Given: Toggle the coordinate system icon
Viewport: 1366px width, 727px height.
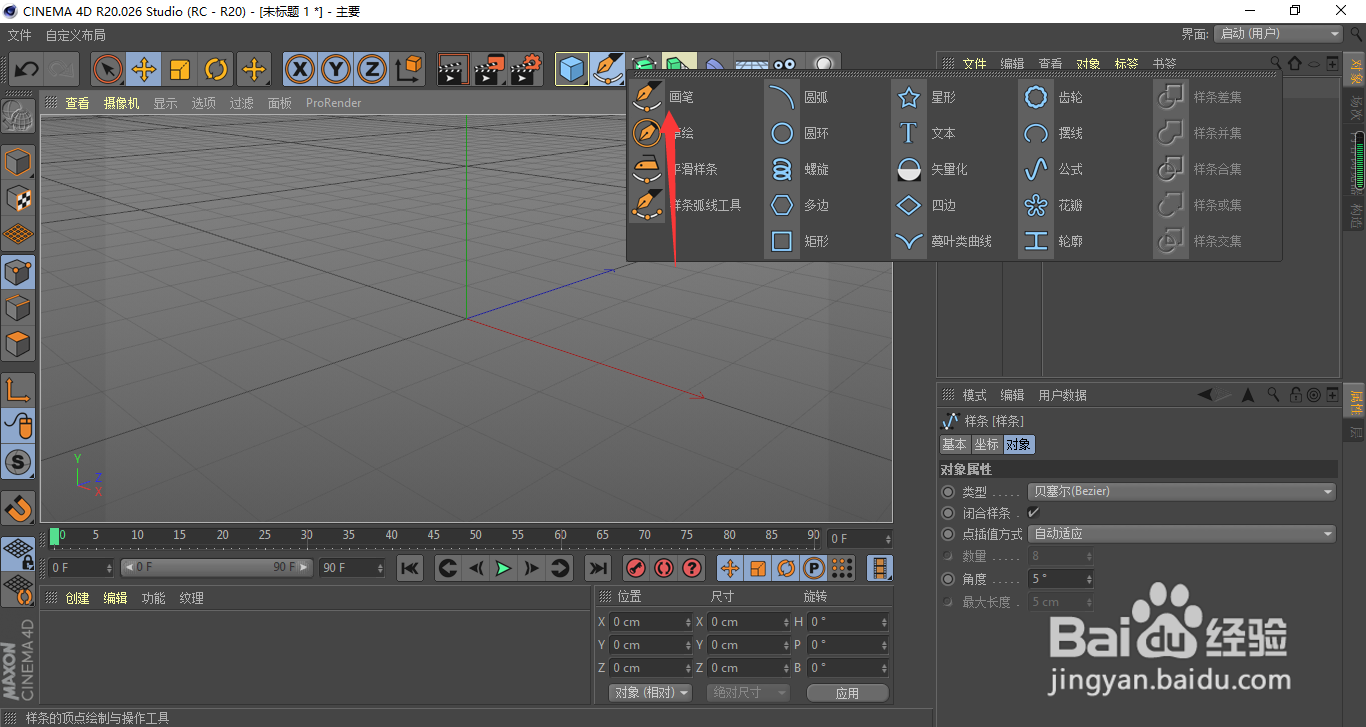Looking at the screenshot, I should [409, 69].
